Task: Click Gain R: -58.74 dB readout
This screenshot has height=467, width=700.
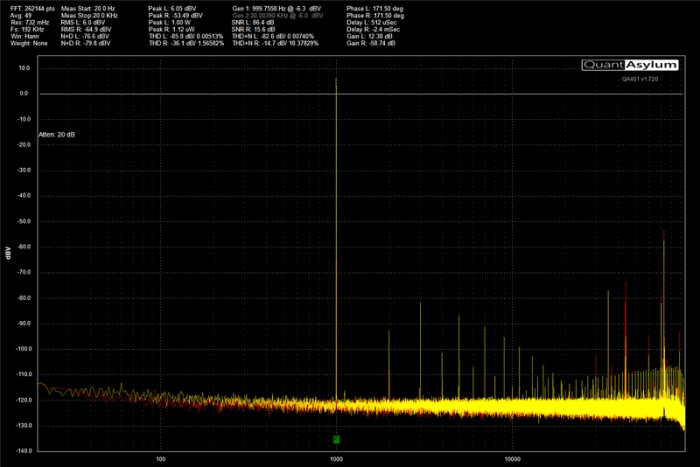Action: pyautogui.click(x=371, y=43)
